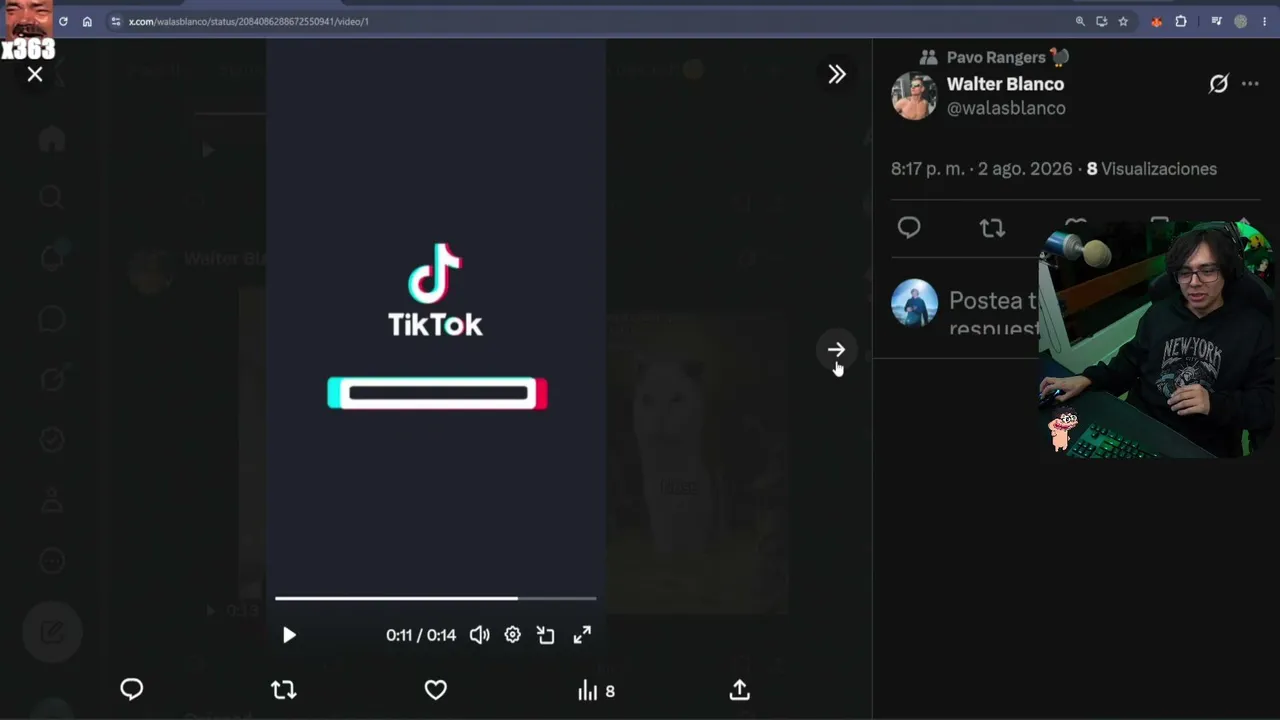The image size is (1280, 720).
Task: Open video settings gear
Action: pos(512,635)
